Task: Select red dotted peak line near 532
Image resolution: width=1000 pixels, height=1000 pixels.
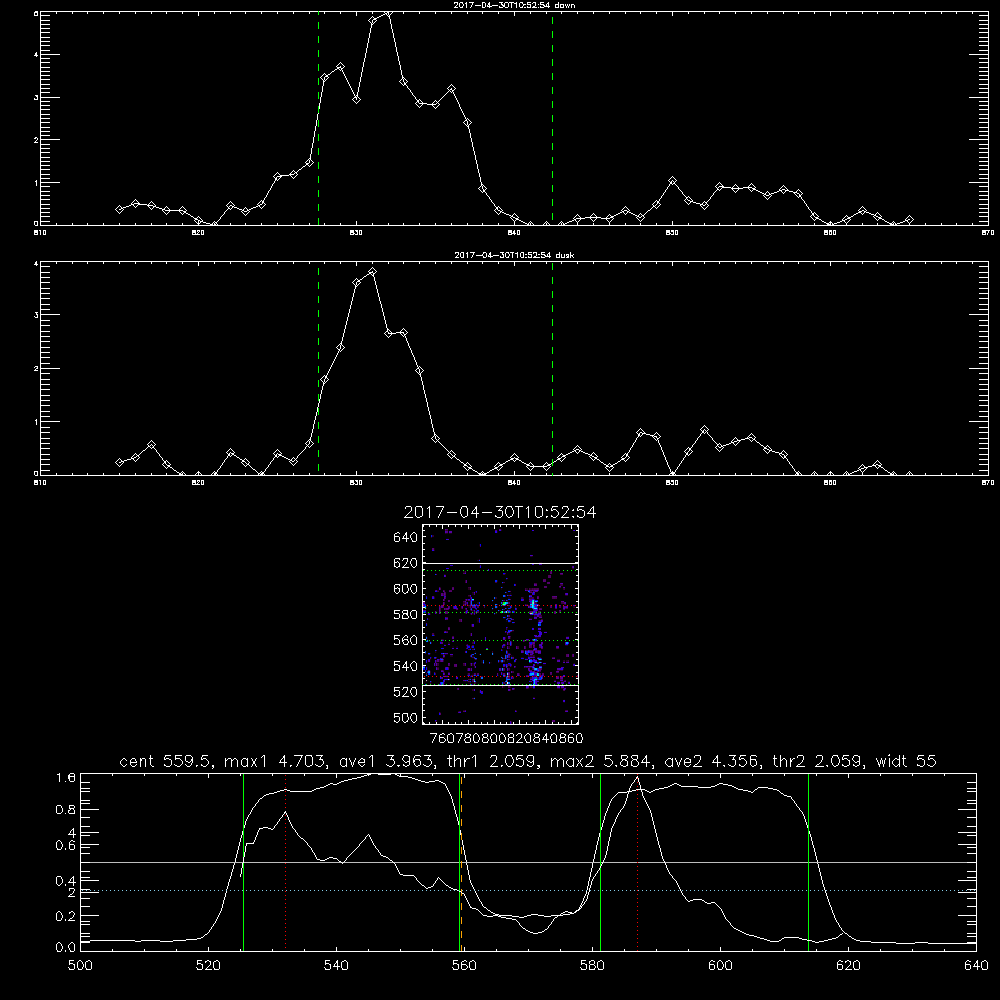Action: [286, 862]
